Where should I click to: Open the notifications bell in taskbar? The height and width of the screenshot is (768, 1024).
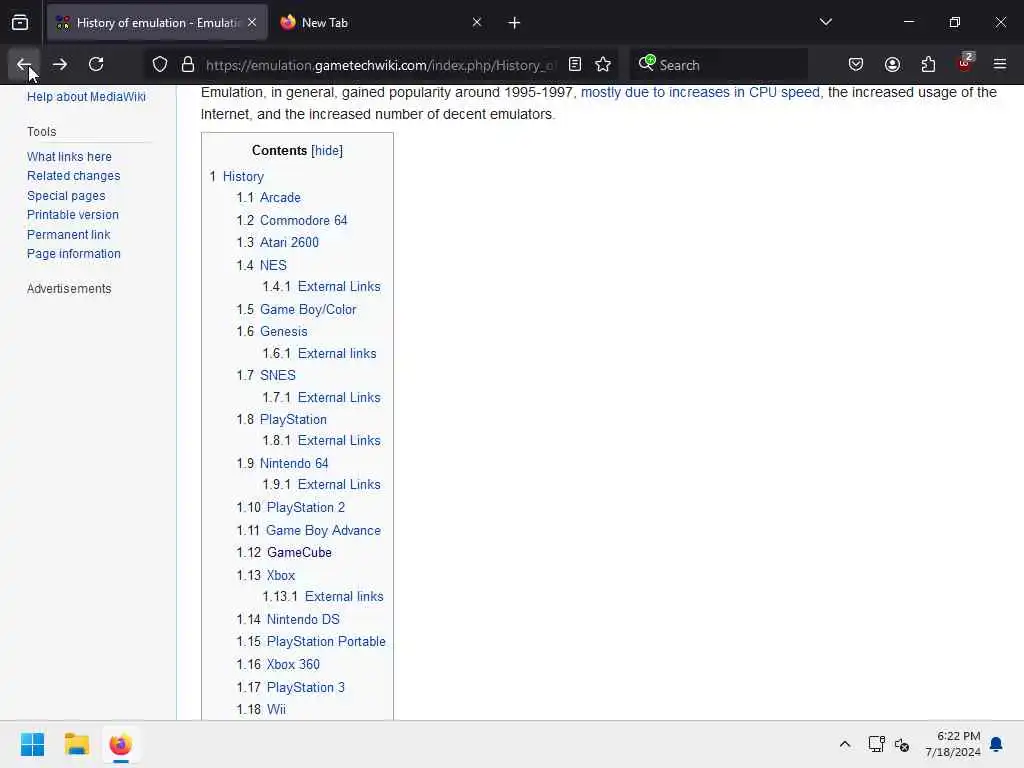click(x=996, y=744)
